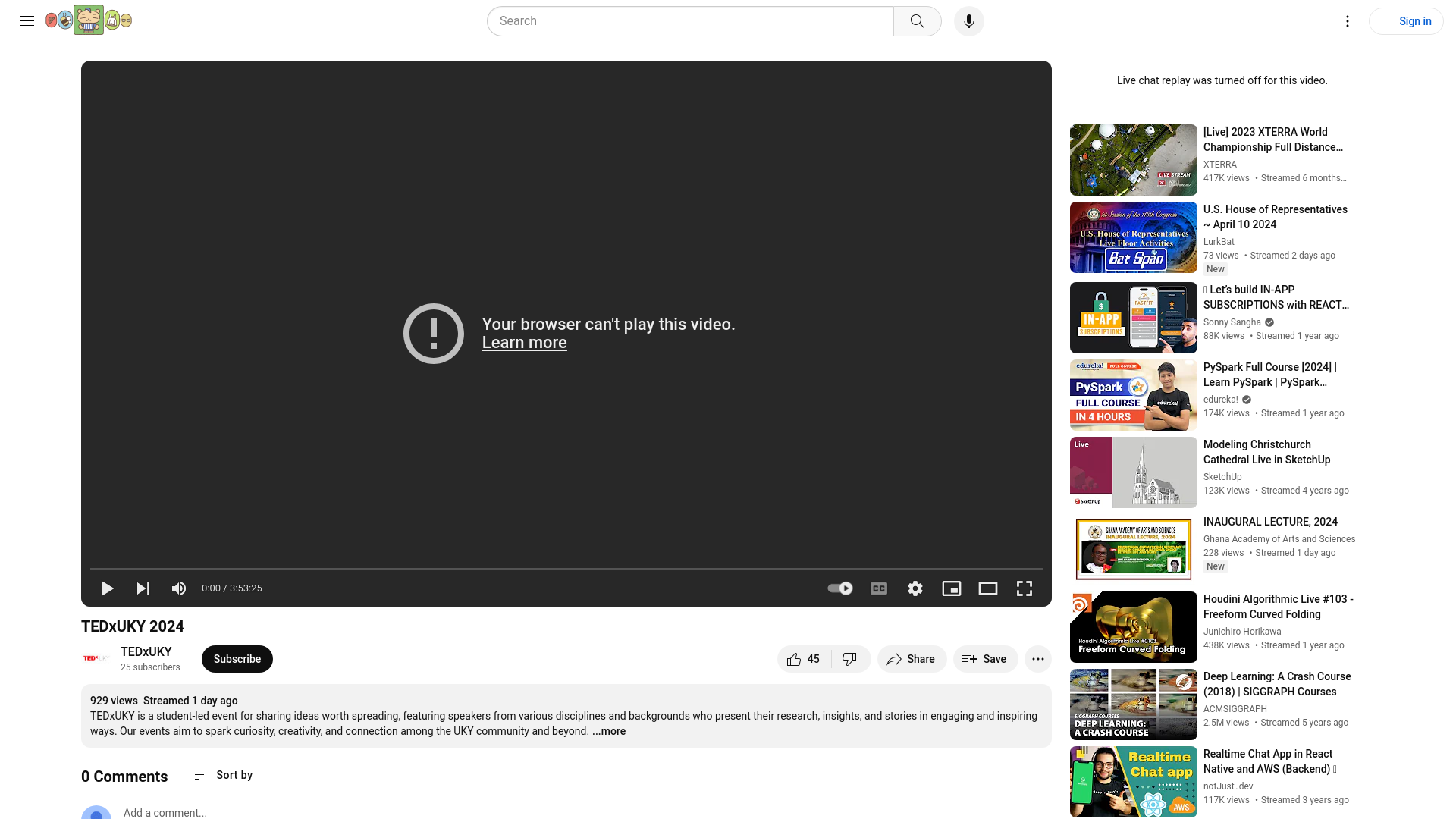Open the edureka! channel name
Viewport: 1456px width, 819px height.
pyautogui.click(x=1220, y=400)
